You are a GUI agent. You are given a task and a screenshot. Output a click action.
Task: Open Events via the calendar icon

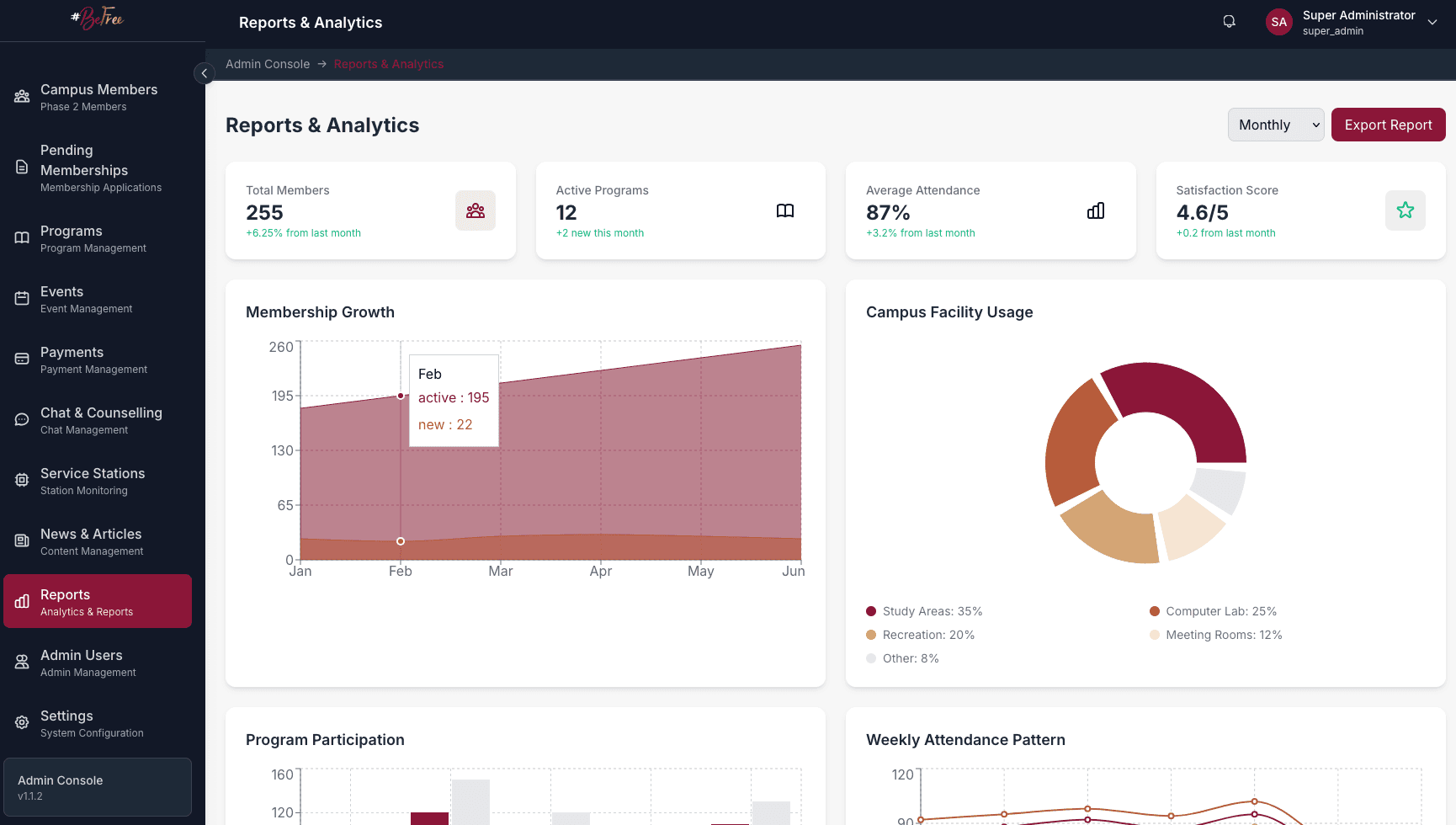pyautogui.click(x=22, y=298)
